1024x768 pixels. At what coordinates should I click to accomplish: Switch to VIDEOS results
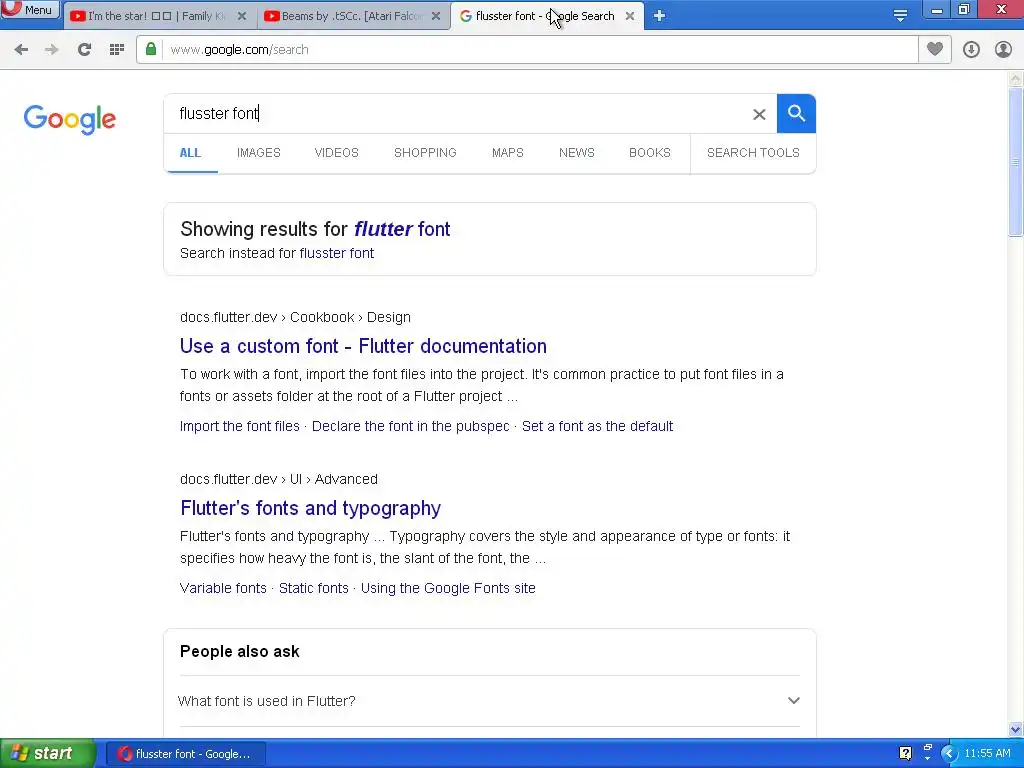pos(336,153)
